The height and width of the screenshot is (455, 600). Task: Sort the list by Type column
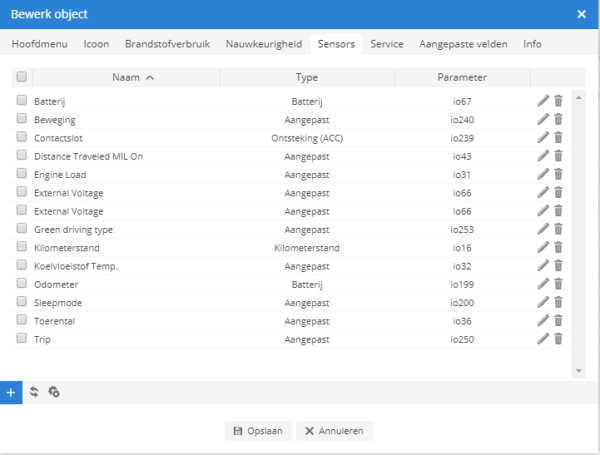(307, 77)
